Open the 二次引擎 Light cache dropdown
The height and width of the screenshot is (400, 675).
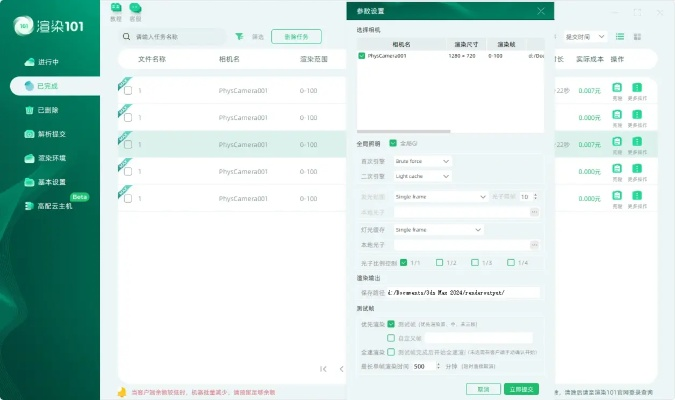[422, 176]
